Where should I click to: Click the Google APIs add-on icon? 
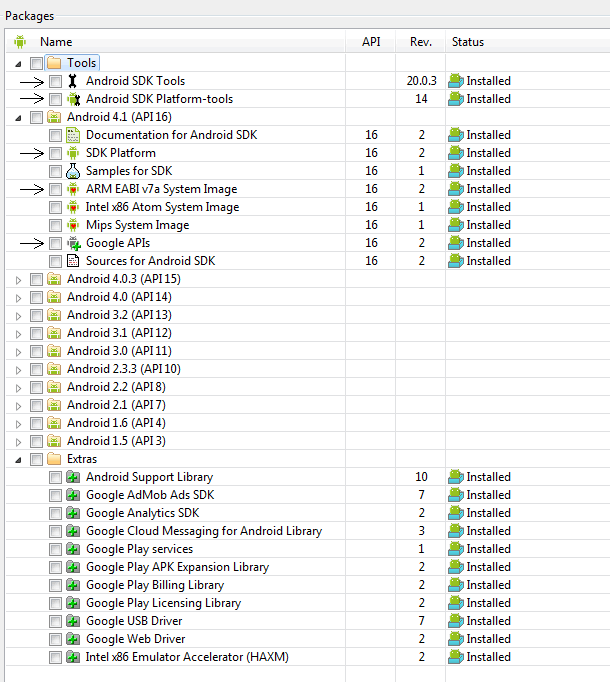(x=74, y=243)
